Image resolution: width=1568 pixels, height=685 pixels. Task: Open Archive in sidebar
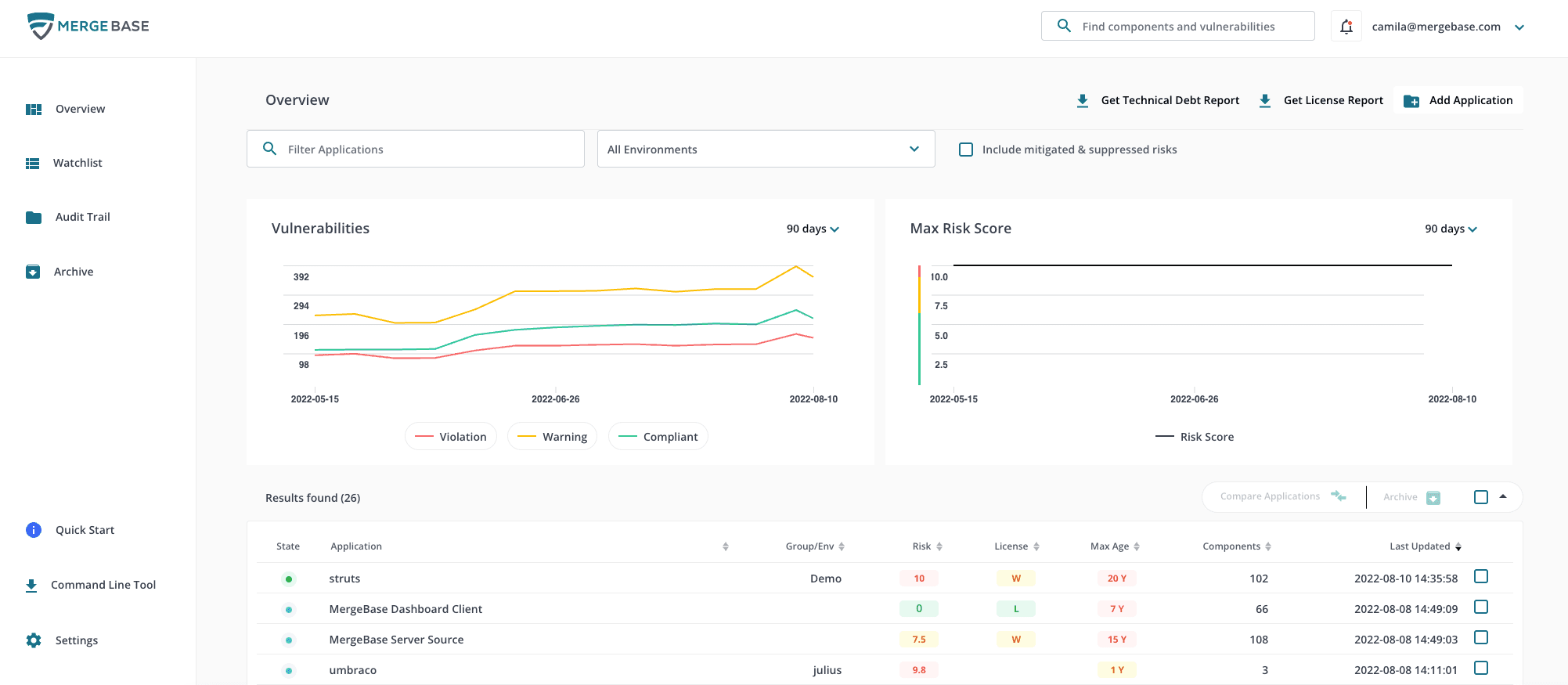(x=74, y=272)
